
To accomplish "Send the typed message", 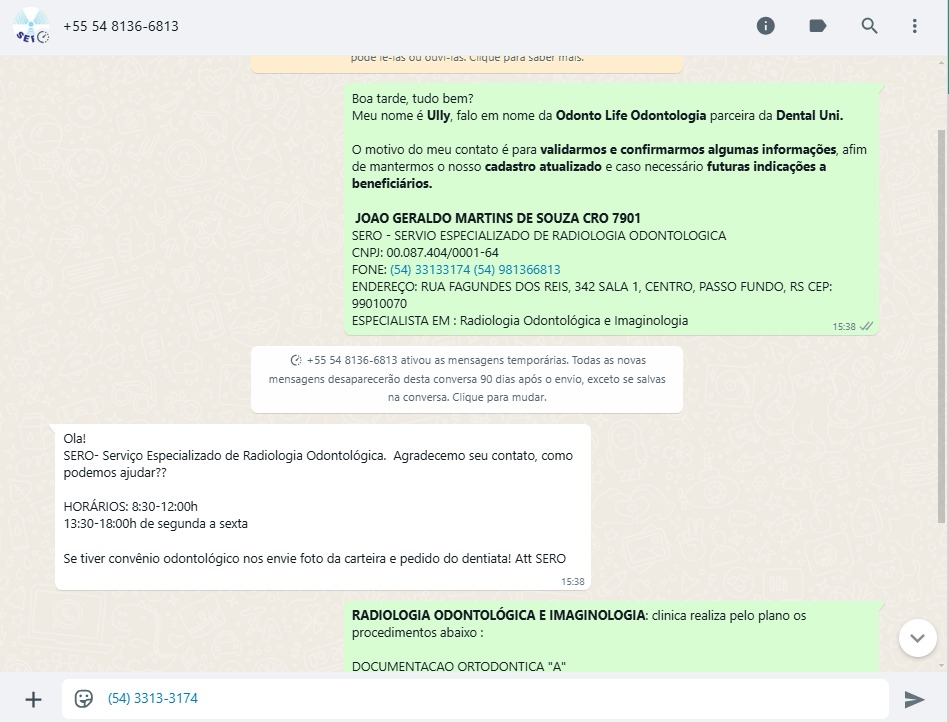I will (x=914, y=700).
